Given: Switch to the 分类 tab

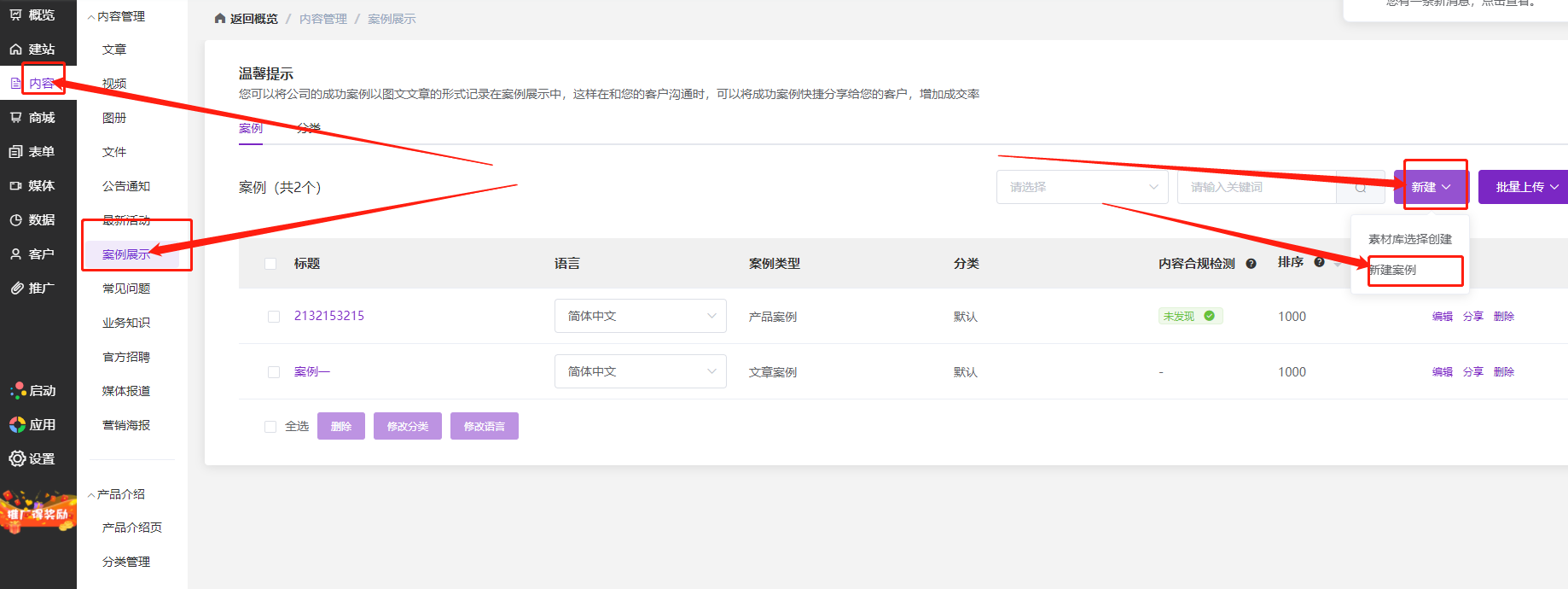Looking at the screenshot, I should click(309, 128).
